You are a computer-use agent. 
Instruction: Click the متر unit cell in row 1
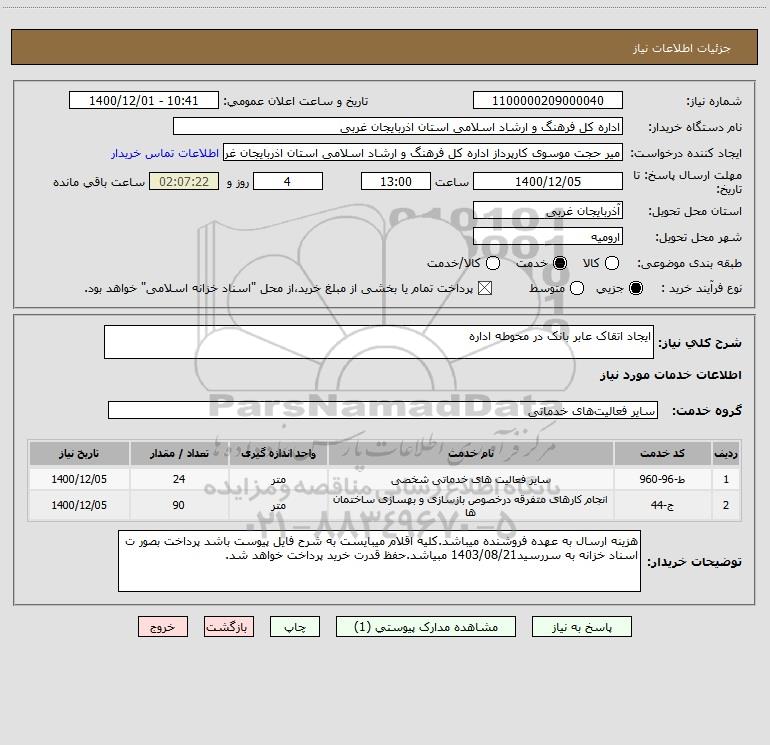click(278, 479)
